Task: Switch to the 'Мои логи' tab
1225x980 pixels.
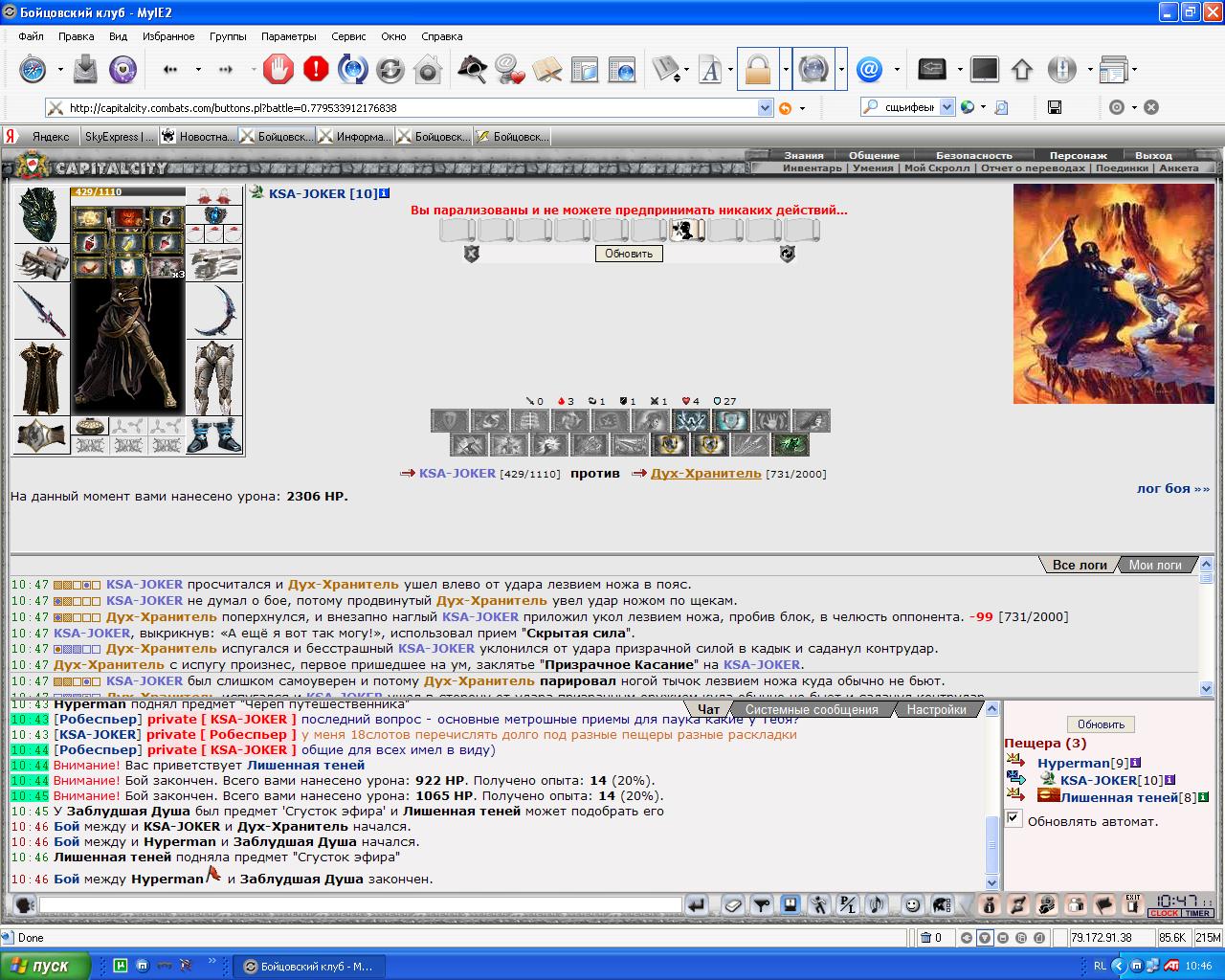Action: tap(1155, 565)
